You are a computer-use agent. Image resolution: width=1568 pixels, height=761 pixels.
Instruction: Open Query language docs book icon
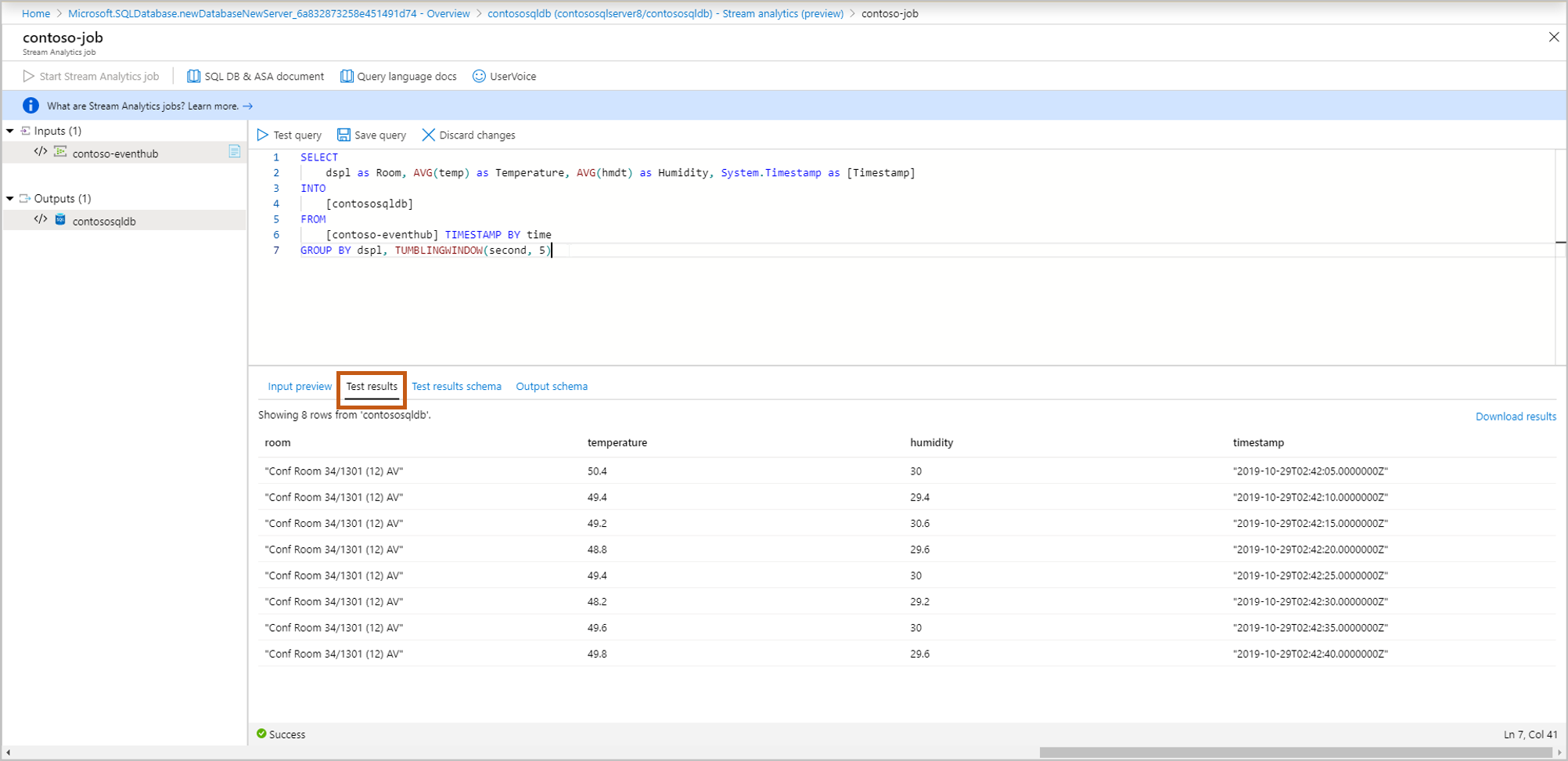[x=347, y=77]
